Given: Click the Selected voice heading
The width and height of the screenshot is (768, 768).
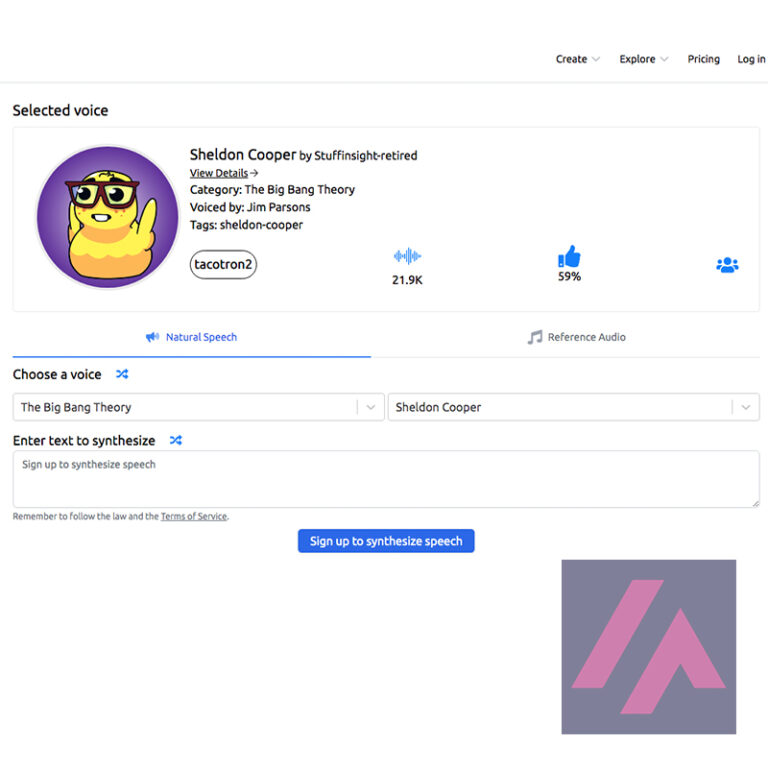Looking at the screenshot, I should pyautogui.click(x=60, y=111).
